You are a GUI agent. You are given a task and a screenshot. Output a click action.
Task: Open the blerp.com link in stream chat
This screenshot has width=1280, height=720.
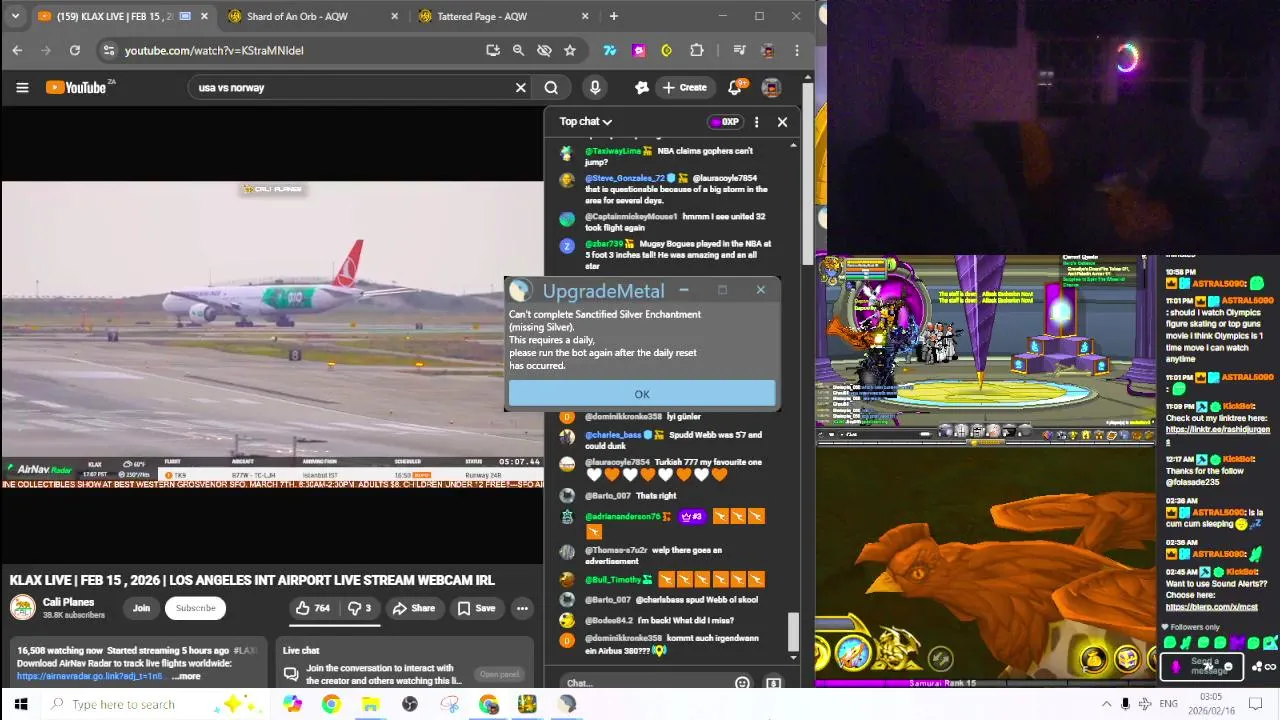[1211, 607]
